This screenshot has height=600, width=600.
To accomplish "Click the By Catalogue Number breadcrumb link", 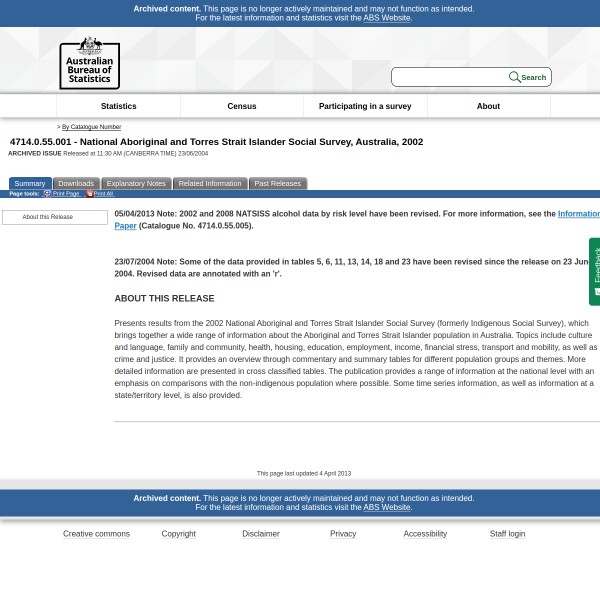I will (91, 127).
